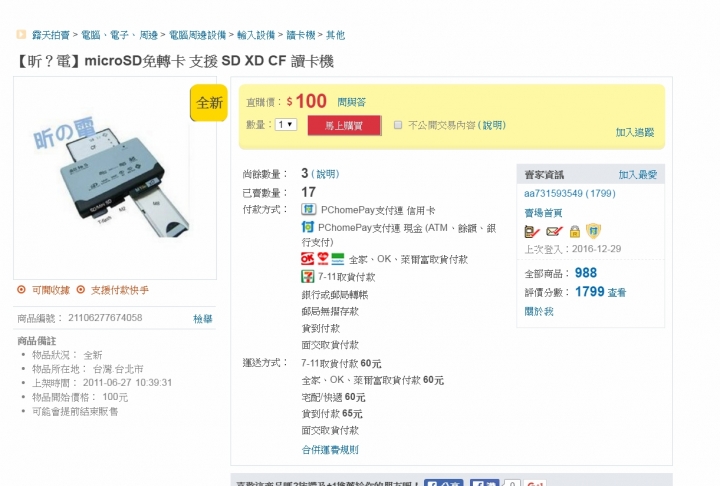
Task: Go to 電腦周邊設備 breadcrumb category
Action: [197, 35]
